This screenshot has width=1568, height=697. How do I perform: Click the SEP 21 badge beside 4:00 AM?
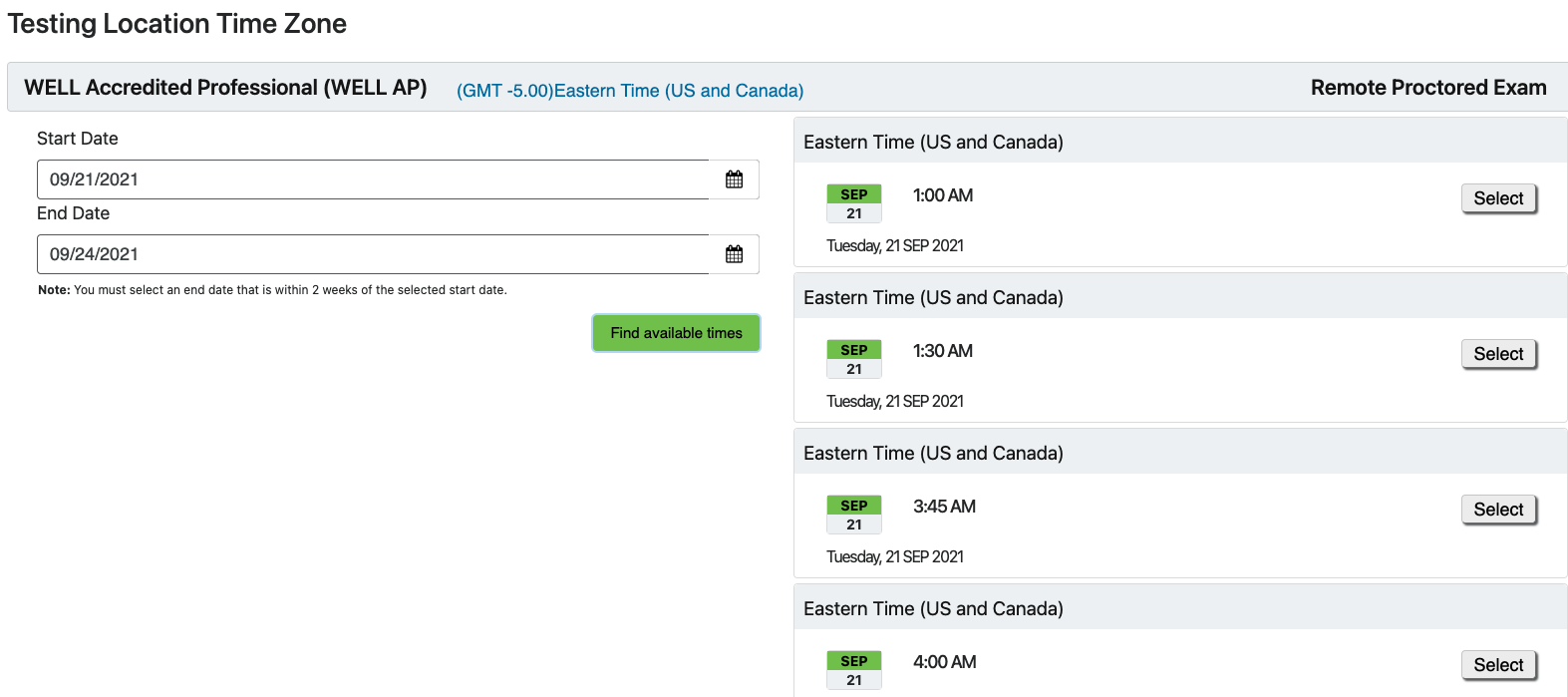pos(854,670)
